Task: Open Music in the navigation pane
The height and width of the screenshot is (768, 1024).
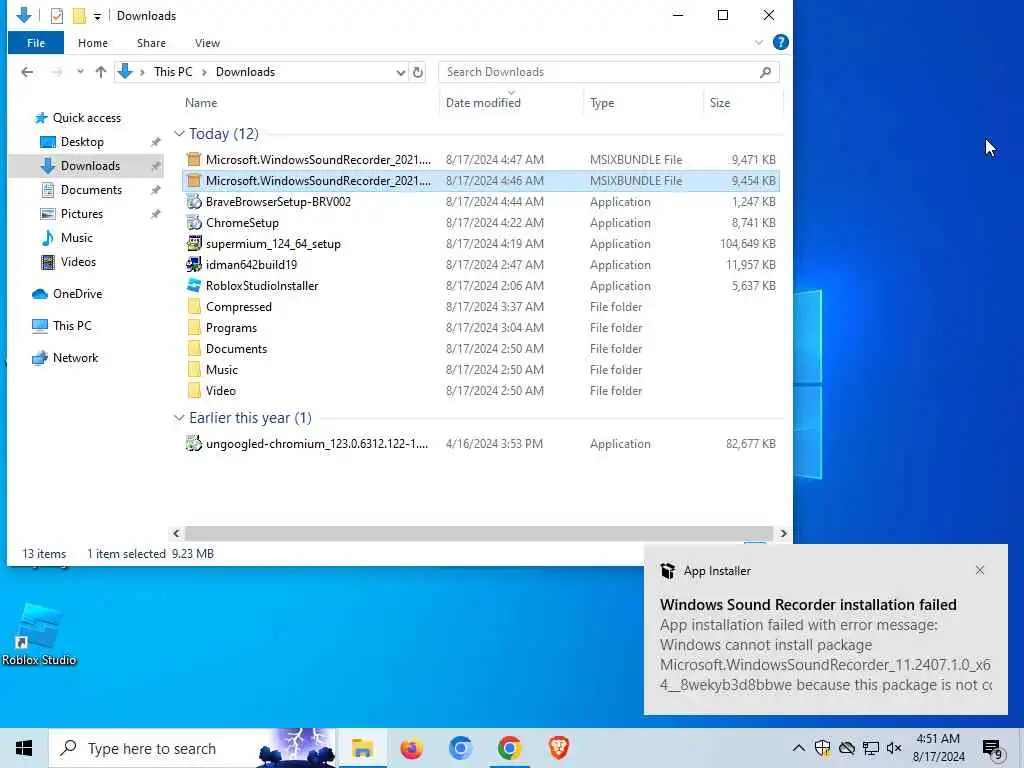Action: pyautogui.click(x=76, y=238)
